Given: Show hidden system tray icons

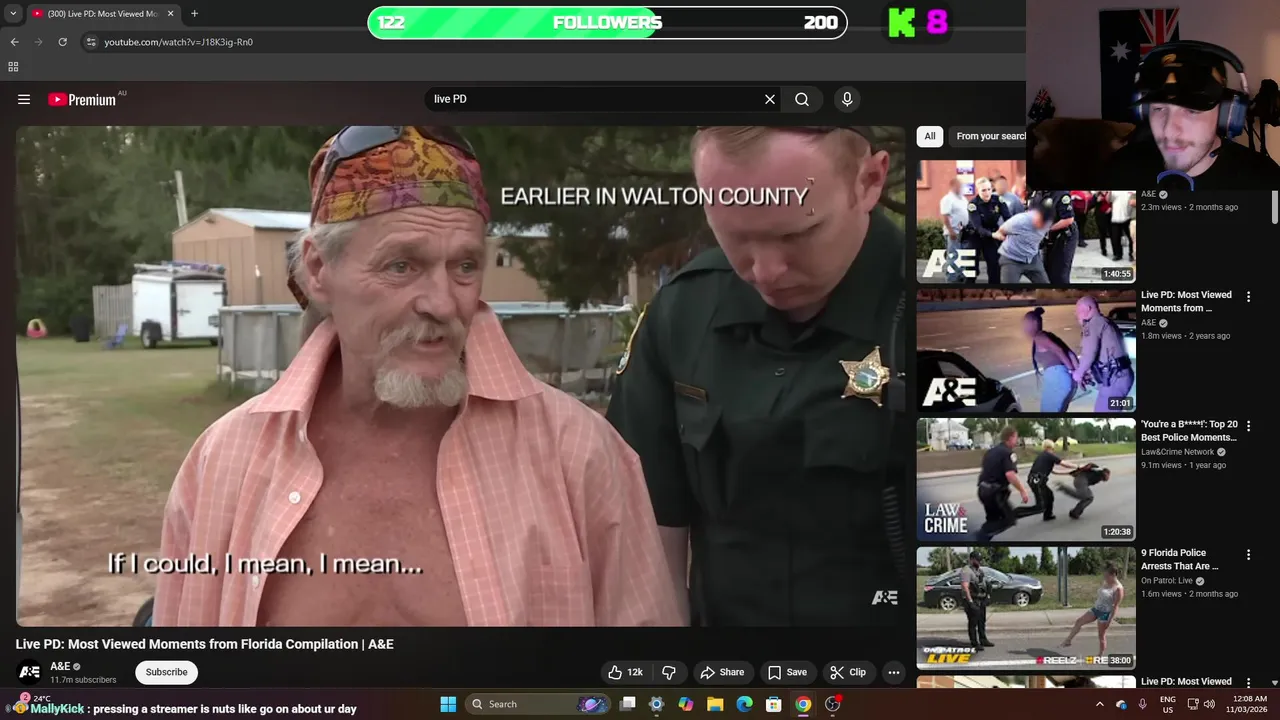Looking at the screenshot, I should pyautogui.click(x=1100, y=704).
